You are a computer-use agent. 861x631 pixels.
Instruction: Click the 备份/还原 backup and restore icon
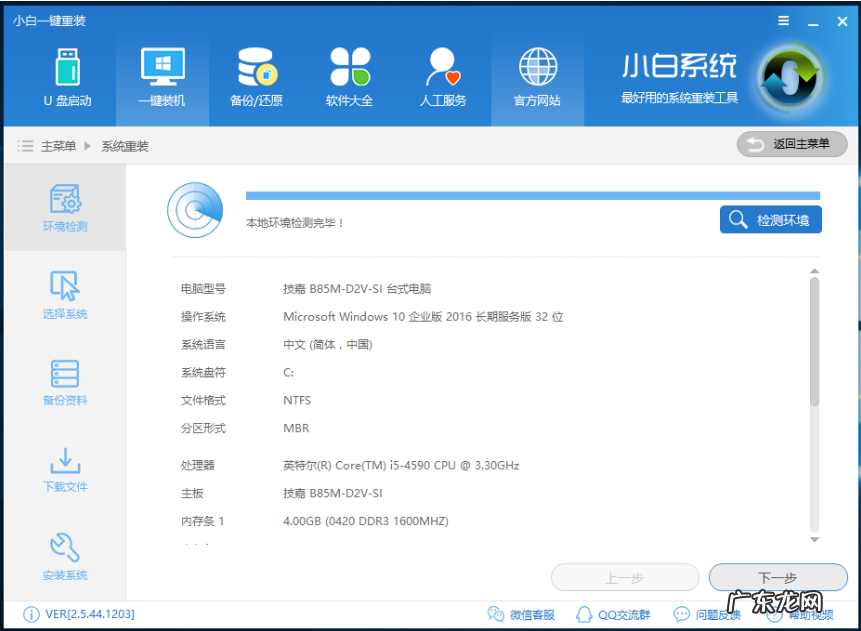pyautogui.click(x=256, y=80)
